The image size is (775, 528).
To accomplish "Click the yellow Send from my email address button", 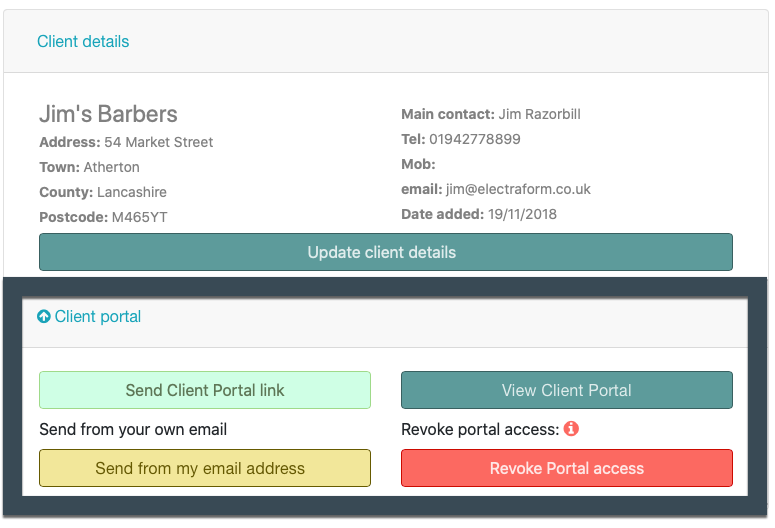I will point(205,468).
